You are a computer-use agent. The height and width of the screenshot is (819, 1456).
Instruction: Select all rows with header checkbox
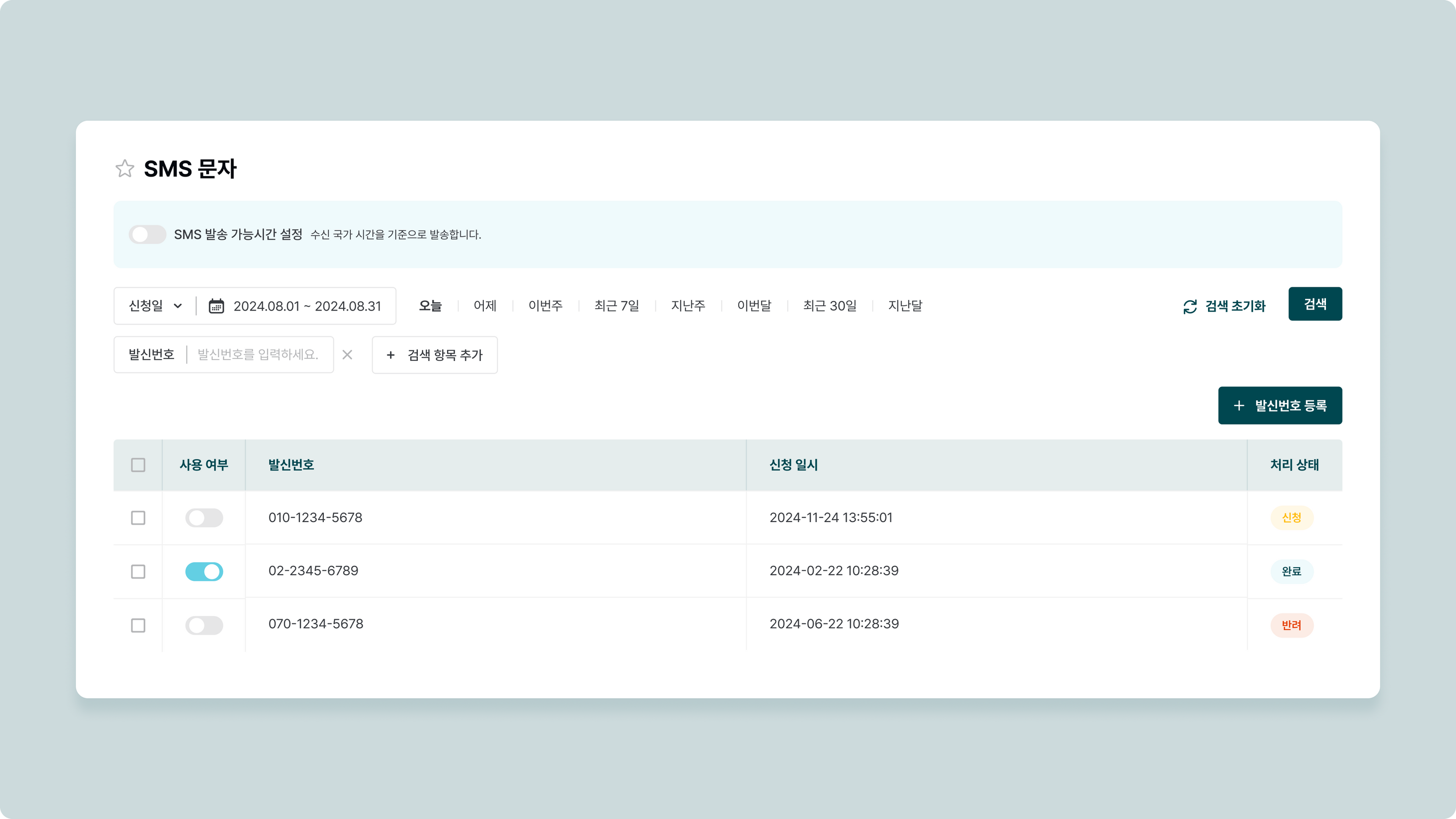click(x=138, y=465)
